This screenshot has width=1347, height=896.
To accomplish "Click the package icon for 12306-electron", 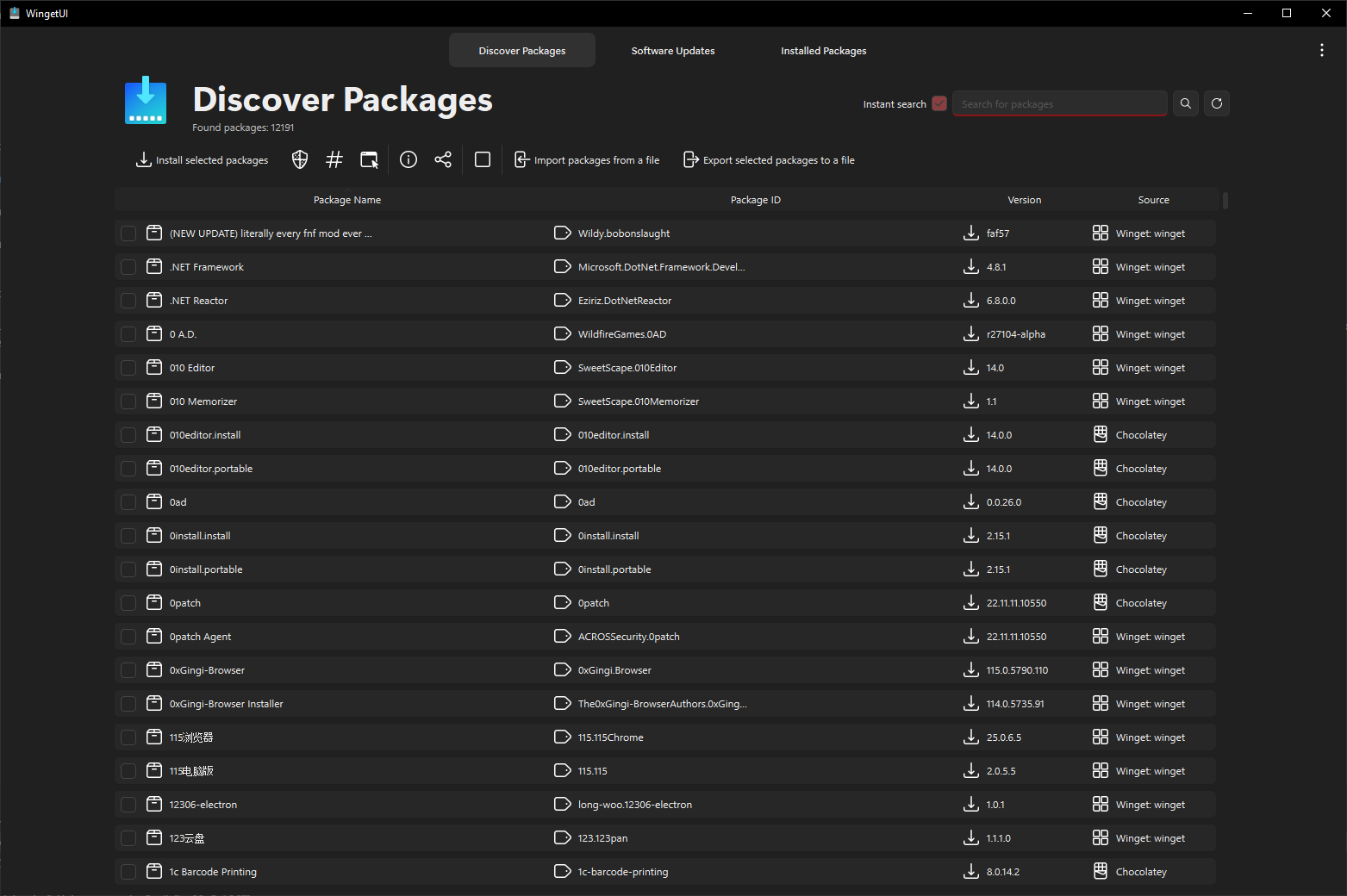I will (x=154, y=804).
